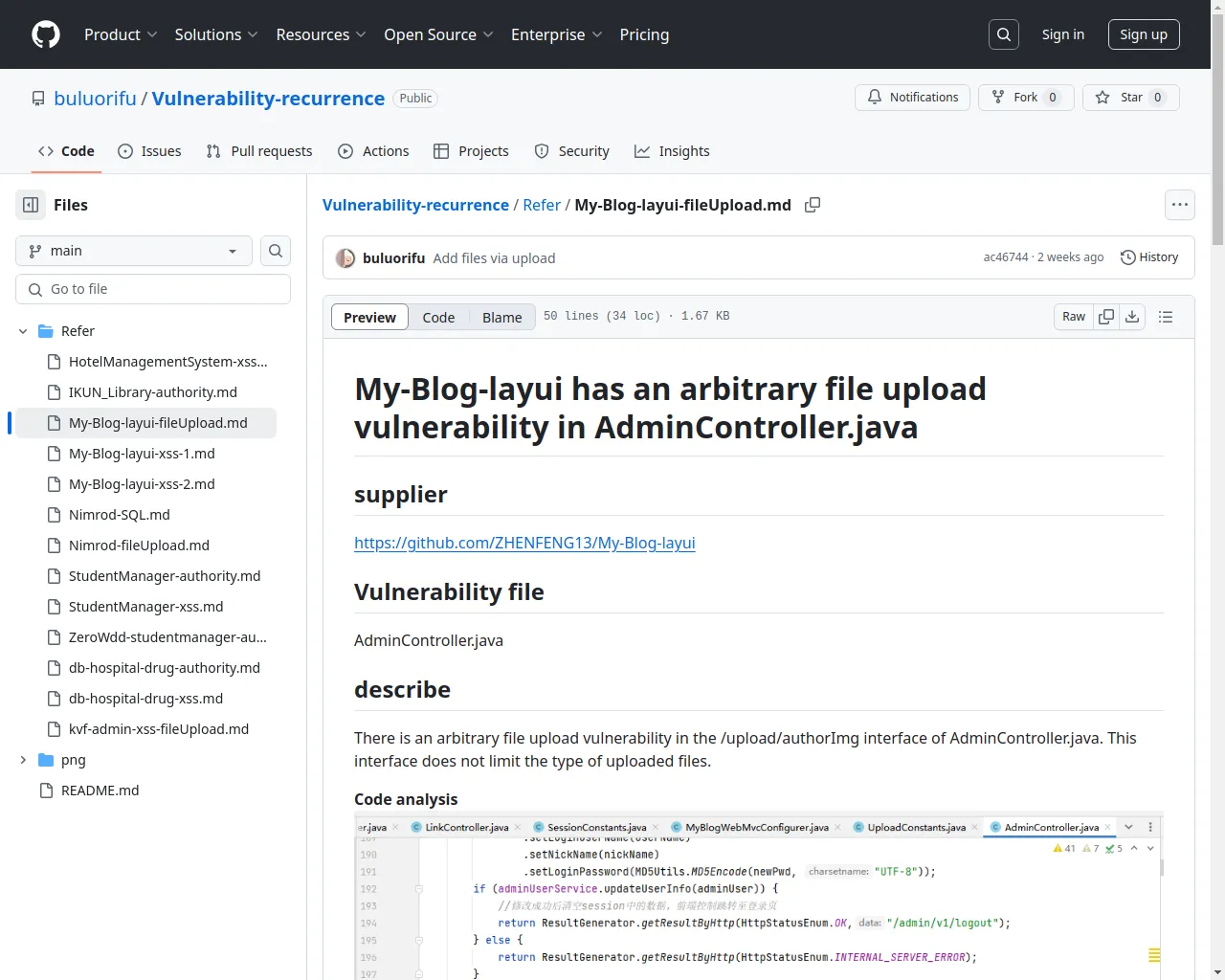The width and height of the screenshot is (1225, 980).
Task: Open kvf-admin-xss-fileUpload.md file
Action: (158, 729)
